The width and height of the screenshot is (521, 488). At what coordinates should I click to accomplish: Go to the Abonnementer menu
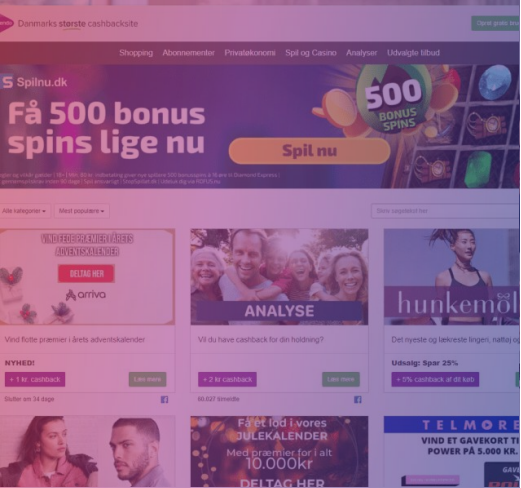click(x=189, y=53)
